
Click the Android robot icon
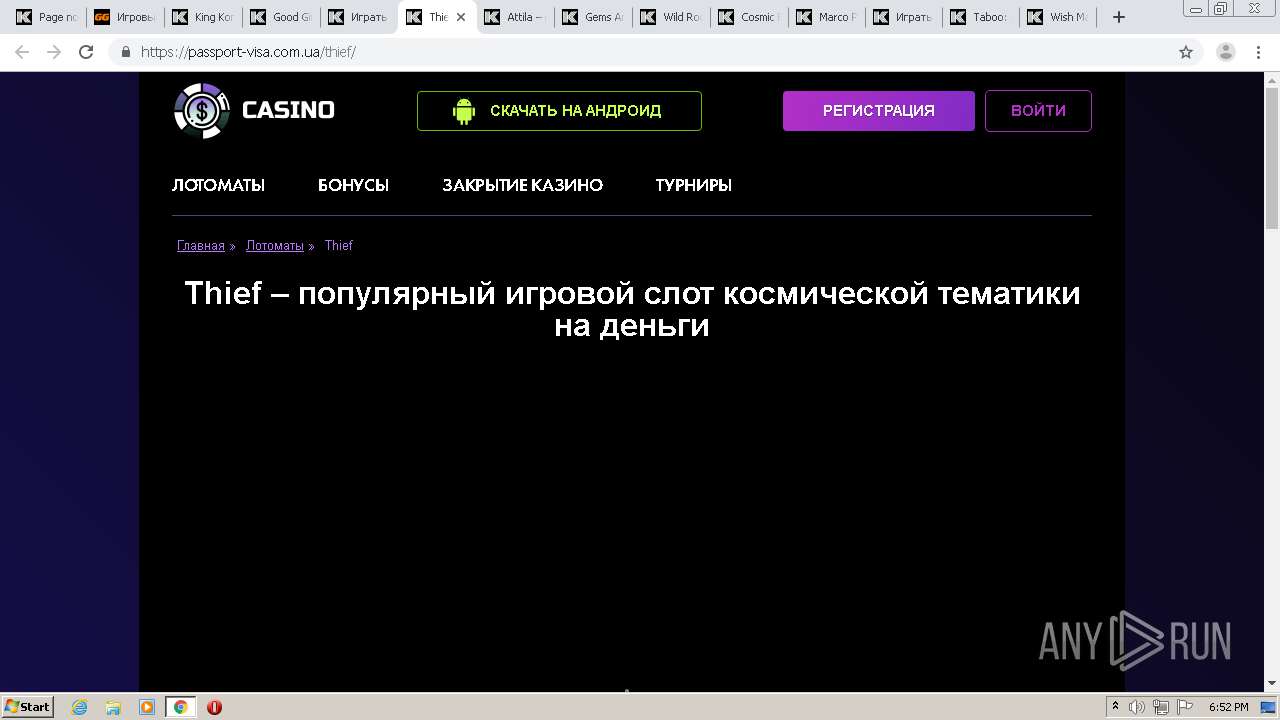463,111
